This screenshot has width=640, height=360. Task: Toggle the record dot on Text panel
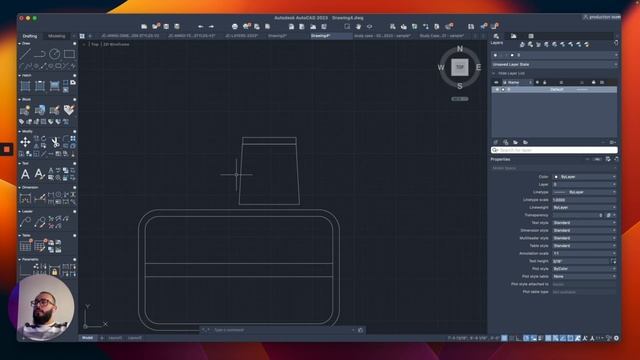pos(74,163)
